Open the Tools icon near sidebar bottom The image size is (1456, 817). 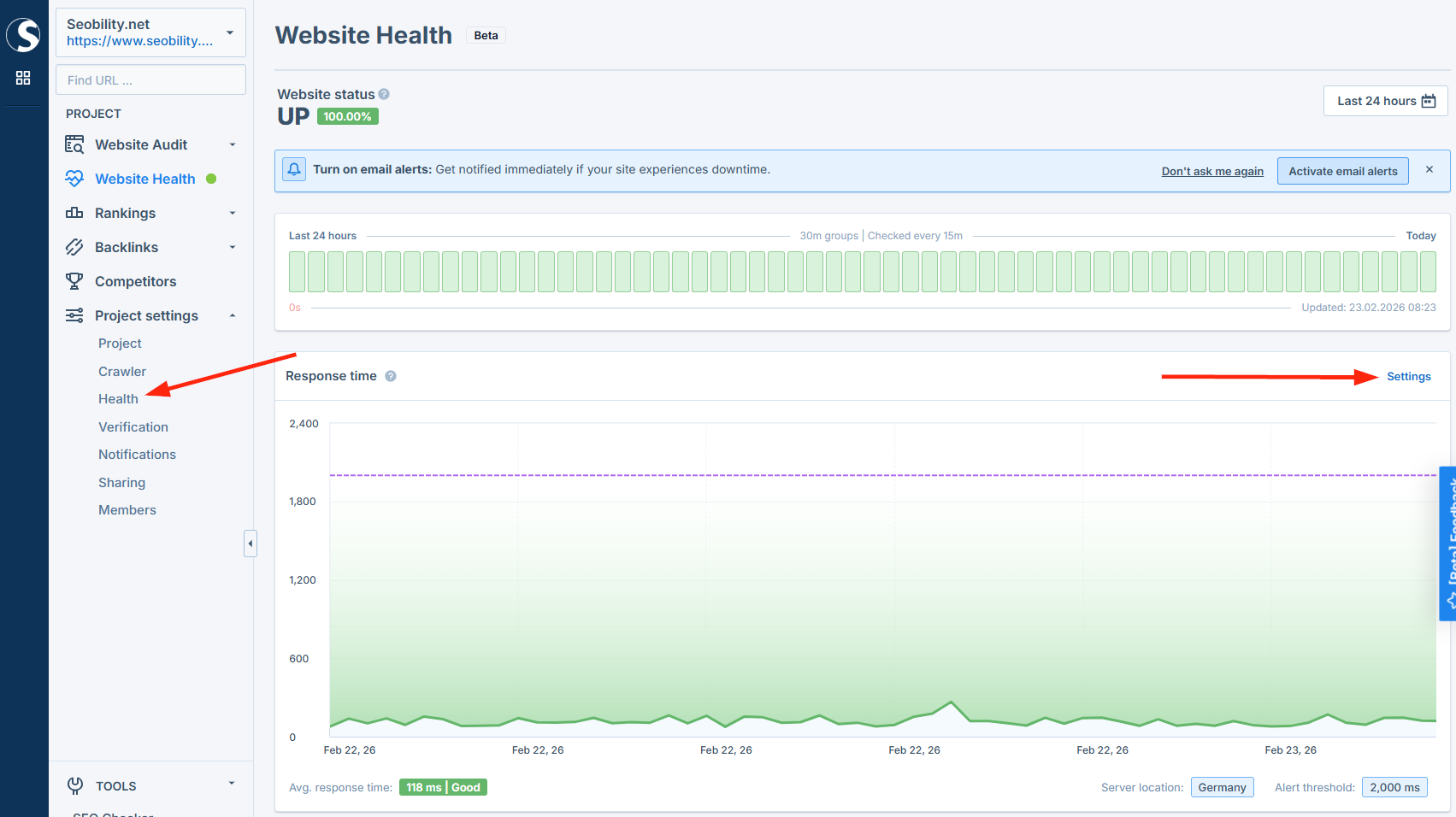pyautogui.click(x=74, y=785)
